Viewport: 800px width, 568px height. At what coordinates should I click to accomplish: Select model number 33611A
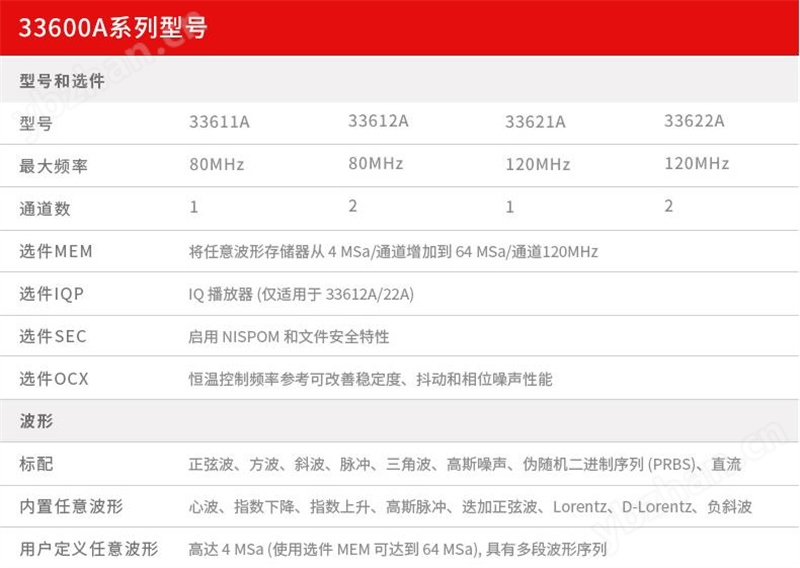(219, 122)
